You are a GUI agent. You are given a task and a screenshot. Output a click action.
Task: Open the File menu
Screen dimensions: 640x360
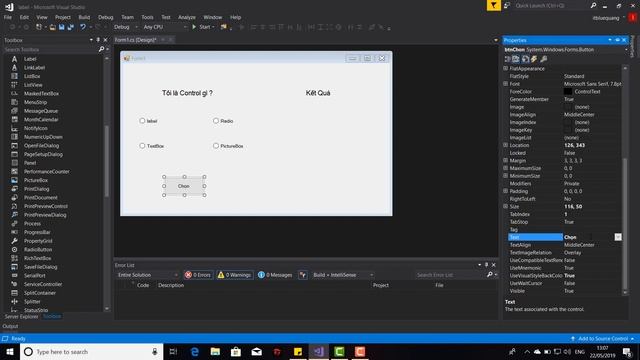coord(8,17)
